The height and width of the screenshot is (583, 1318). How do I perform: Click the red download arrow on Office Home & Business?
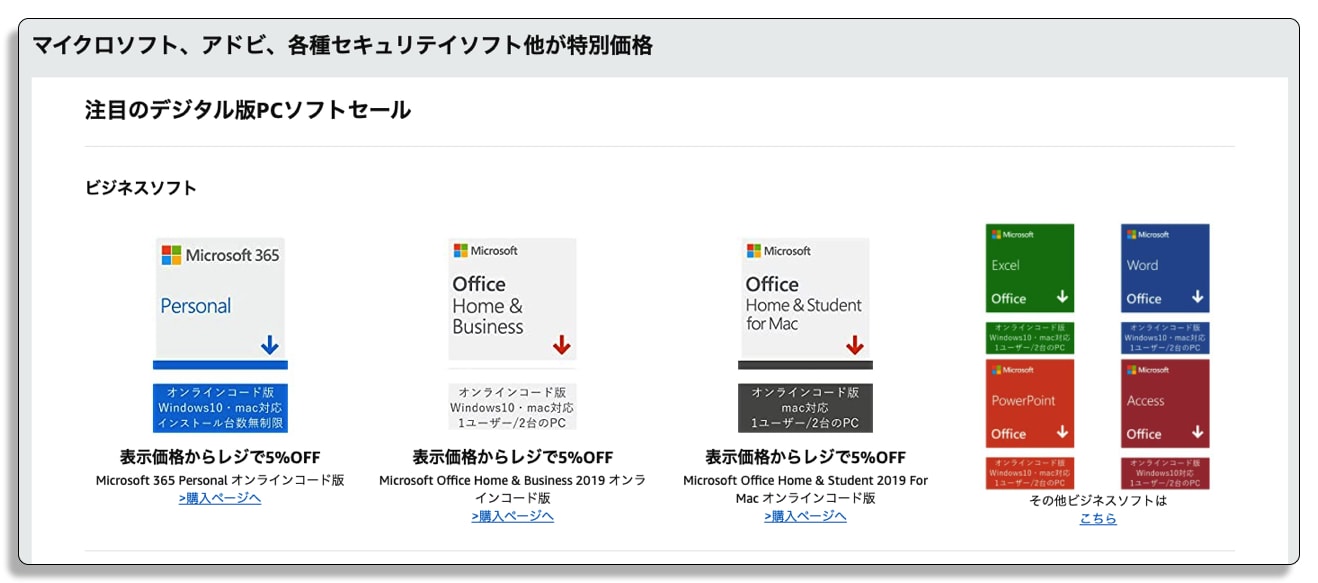561,345
